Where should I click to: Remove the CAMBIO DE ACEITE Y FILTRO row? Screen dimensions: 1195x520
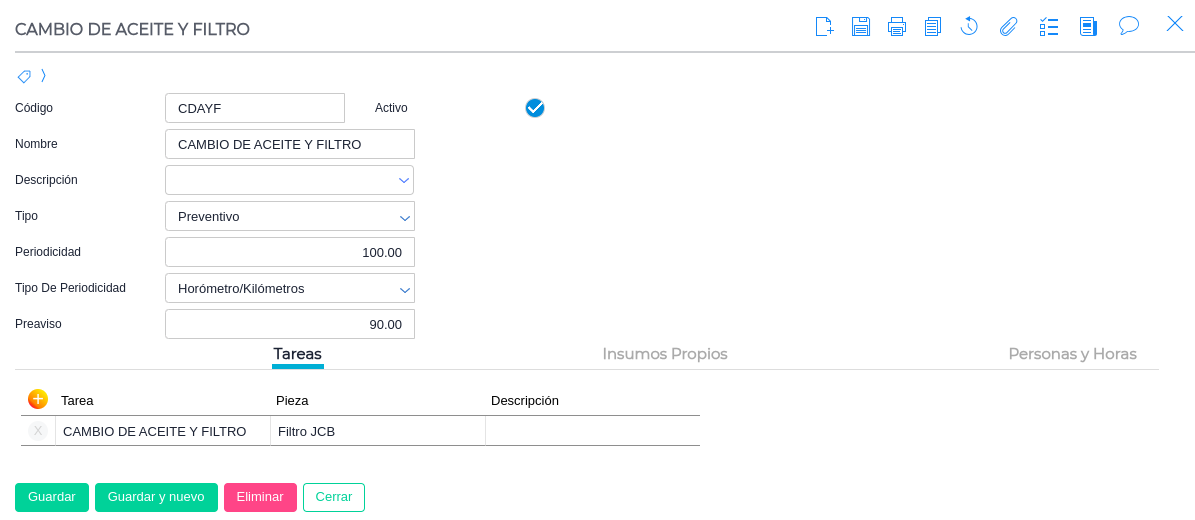pyautogui.click(x=38, y=431)
